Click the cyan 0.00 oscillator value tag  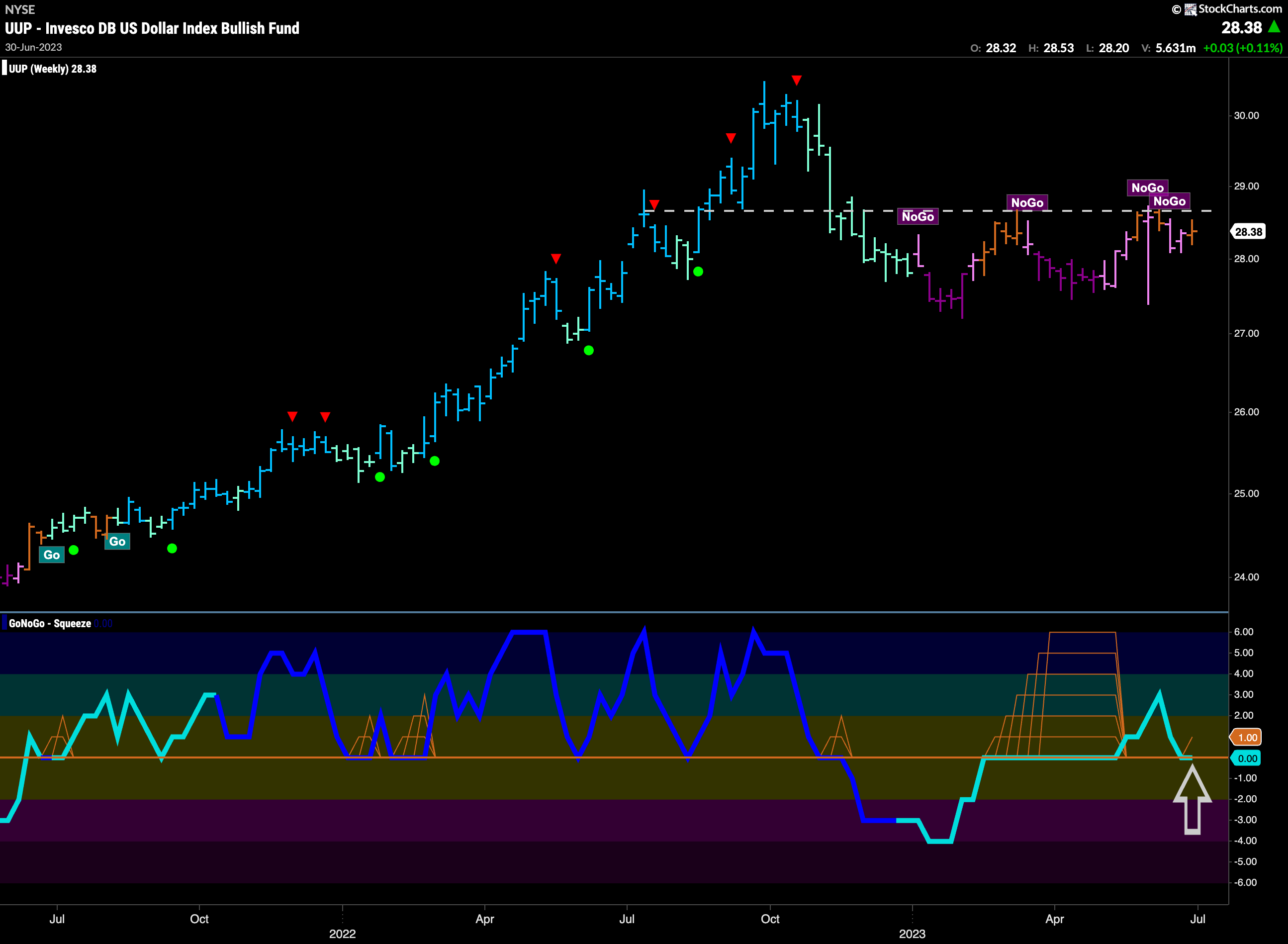click(1246, 758)
